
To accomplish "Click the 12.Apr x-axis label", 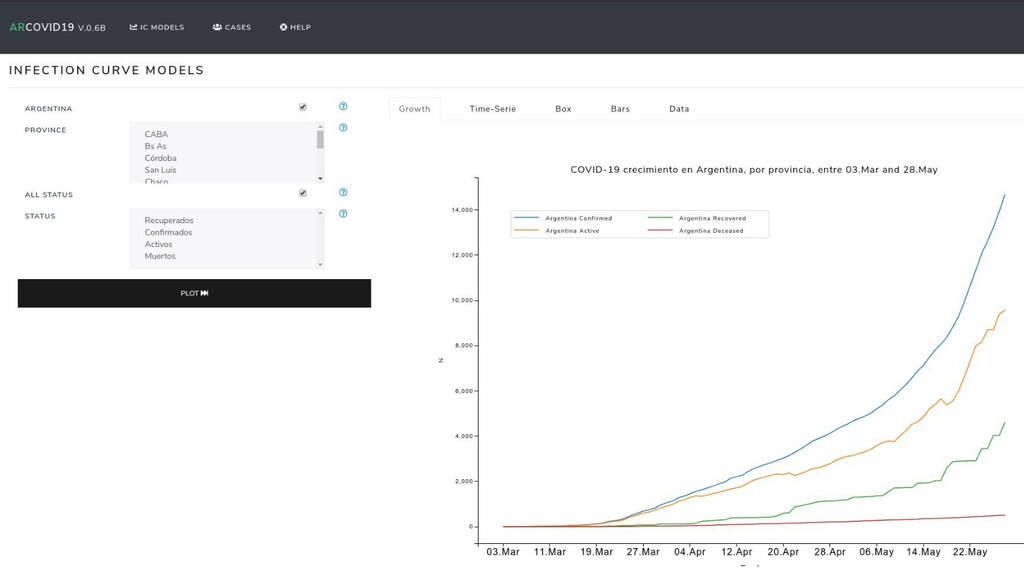I will 737,552.
